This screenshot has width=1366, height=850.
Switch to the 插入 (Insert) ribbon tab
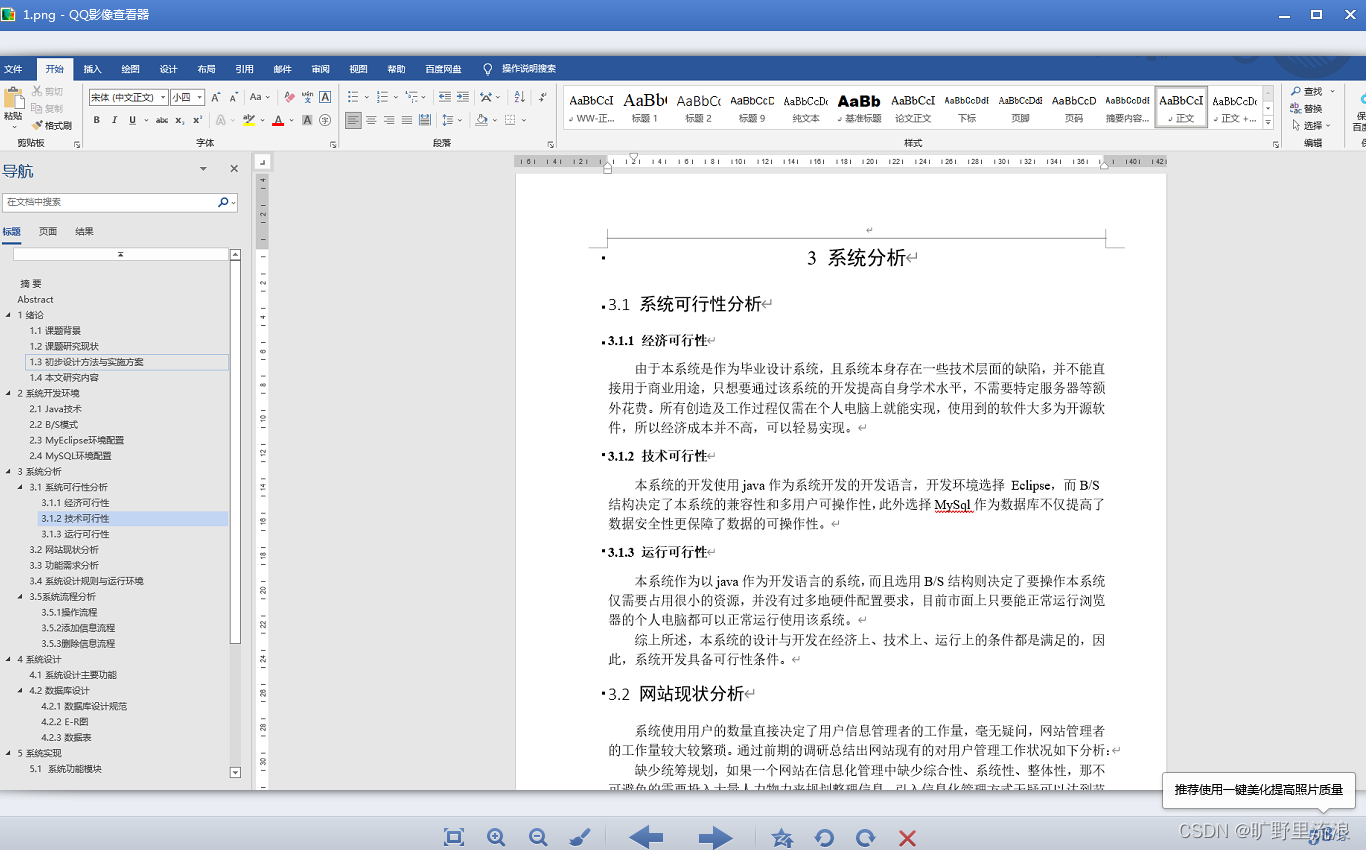(92, 69)
